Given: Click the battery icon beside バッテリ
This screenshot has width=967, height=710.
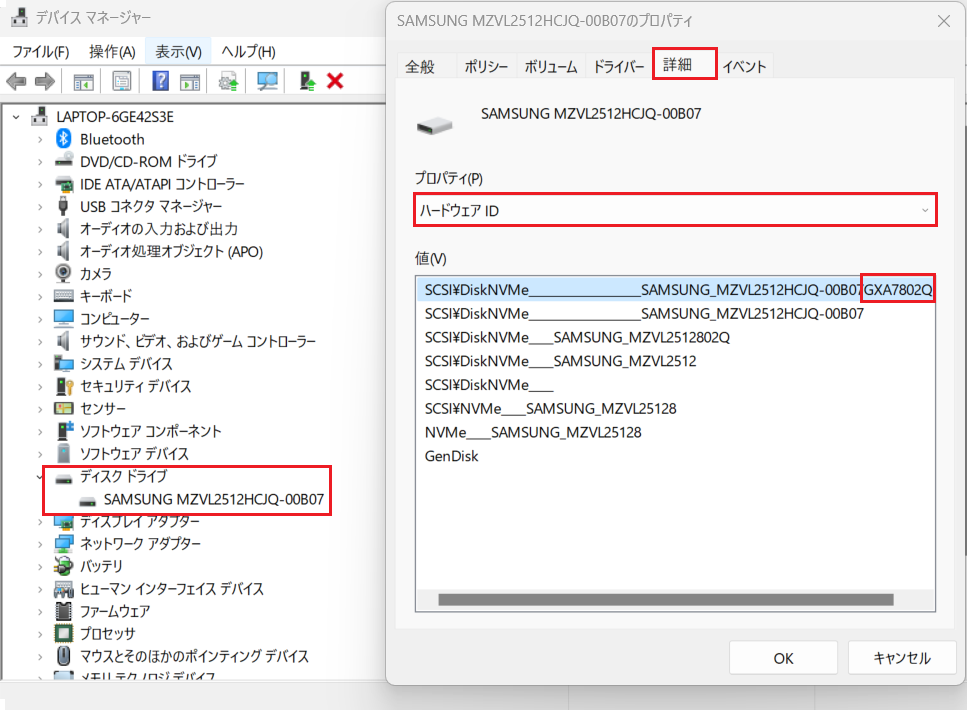Looking at the screenshot, I should pyautogui.click(x=64, y=565).
